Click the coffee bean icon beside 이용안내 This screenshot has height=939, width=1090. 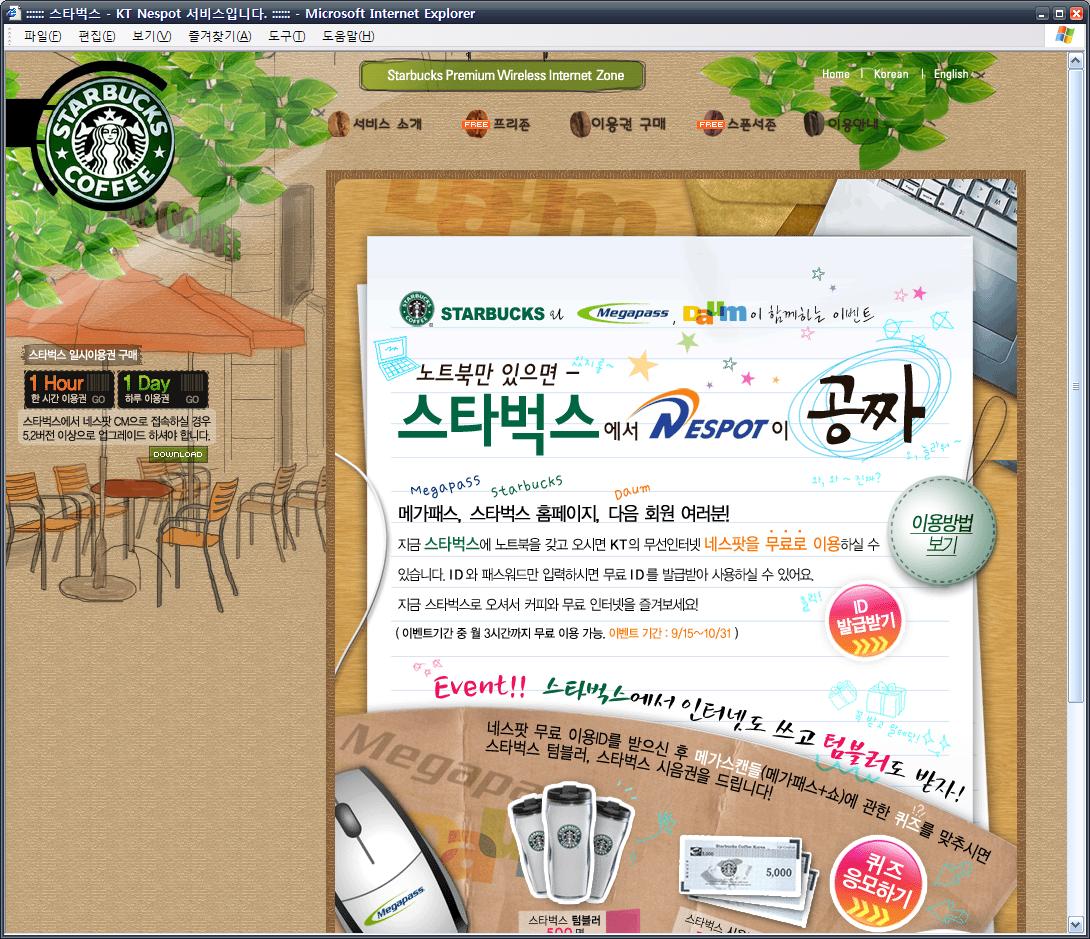point(813,124)
